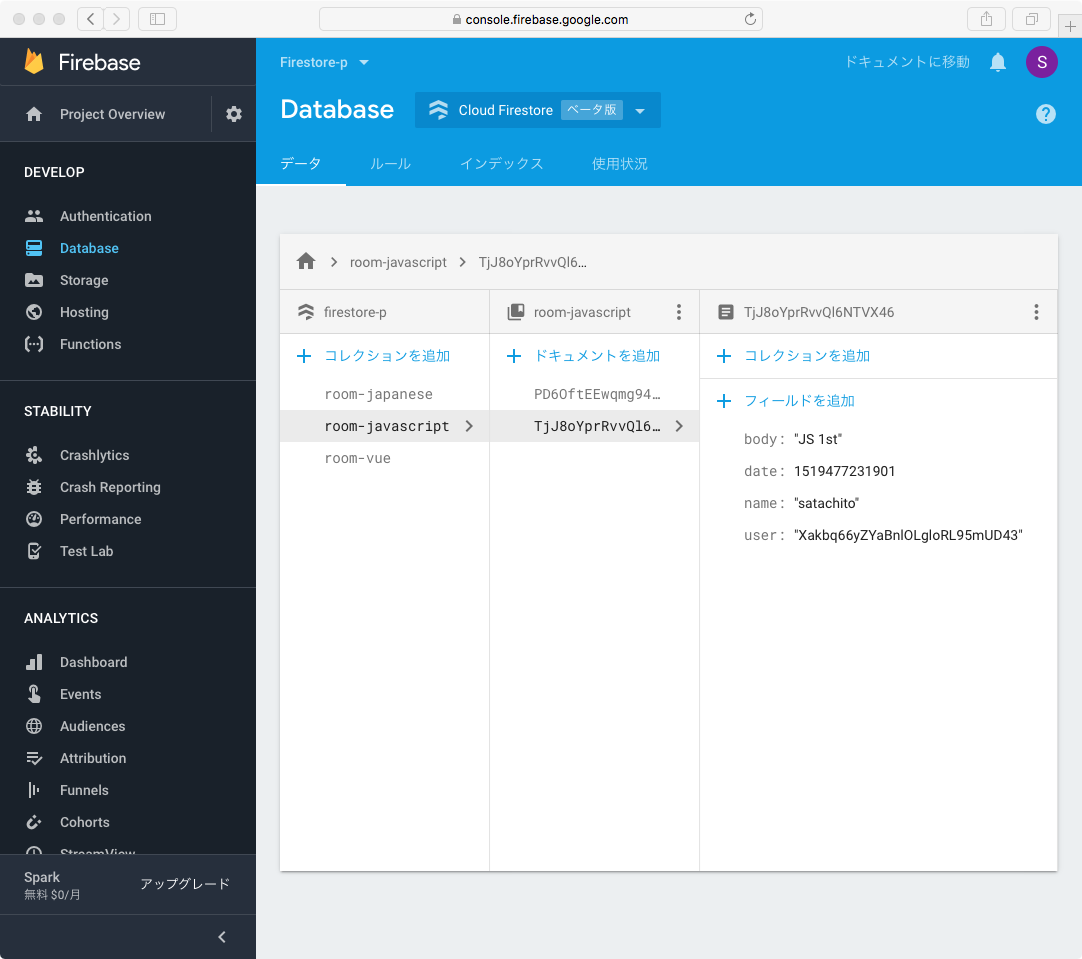
Task: Click the アップグレード upgrade button
Action: [x=185, y=884]
